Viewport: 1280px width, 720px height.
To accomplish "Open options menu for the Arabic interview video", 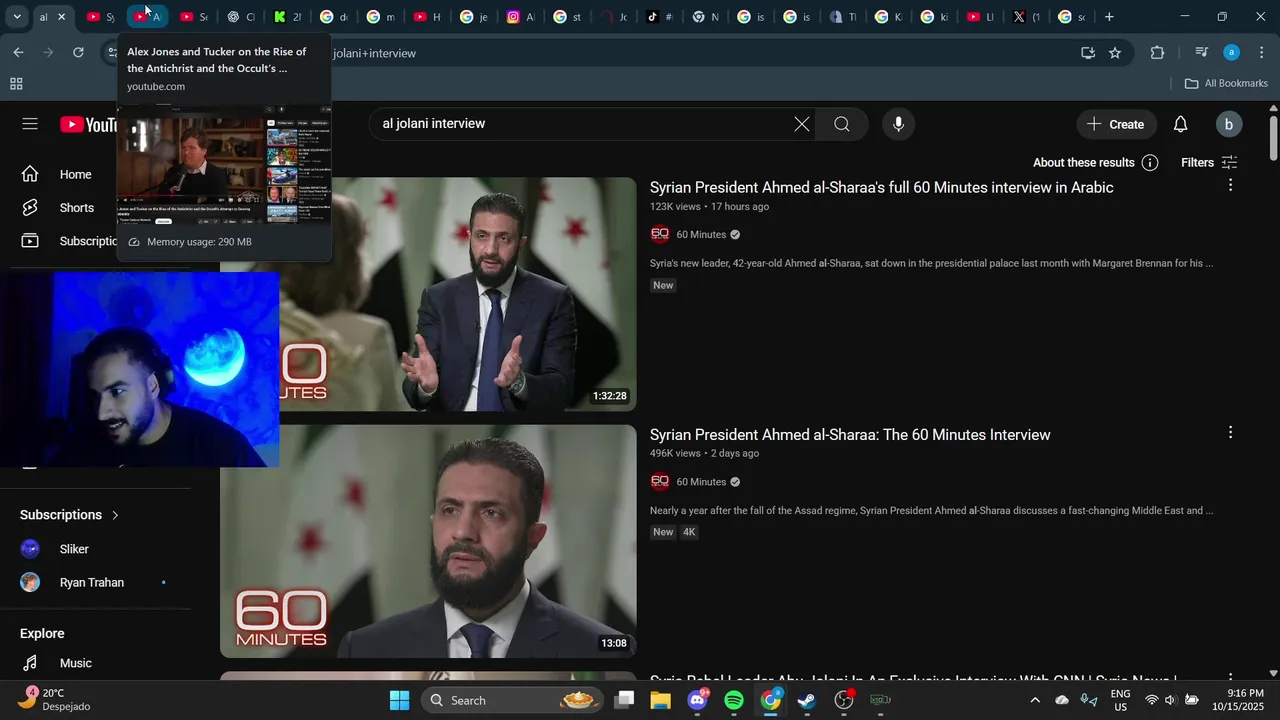I will pyautogui.click(x=1230, y=186).
